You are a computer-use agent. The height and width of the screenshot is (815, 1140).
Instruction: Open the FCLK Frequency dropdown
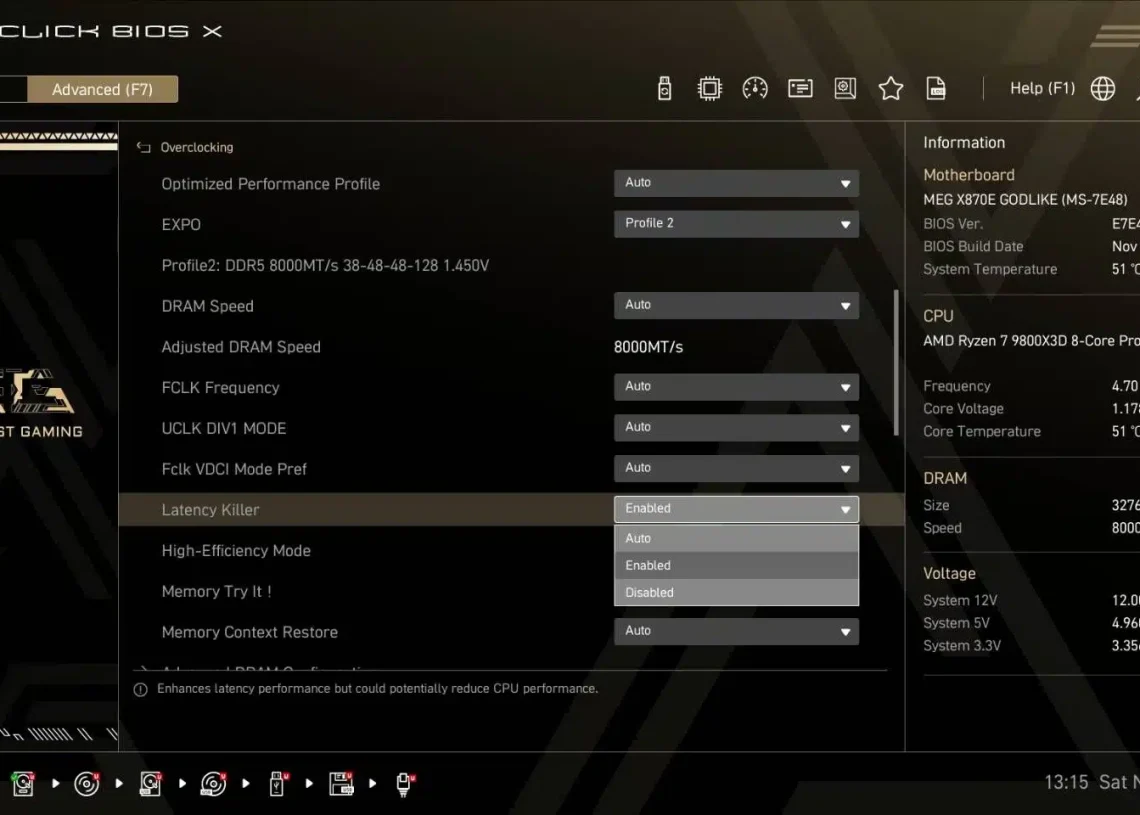click(x=736, y=387)
